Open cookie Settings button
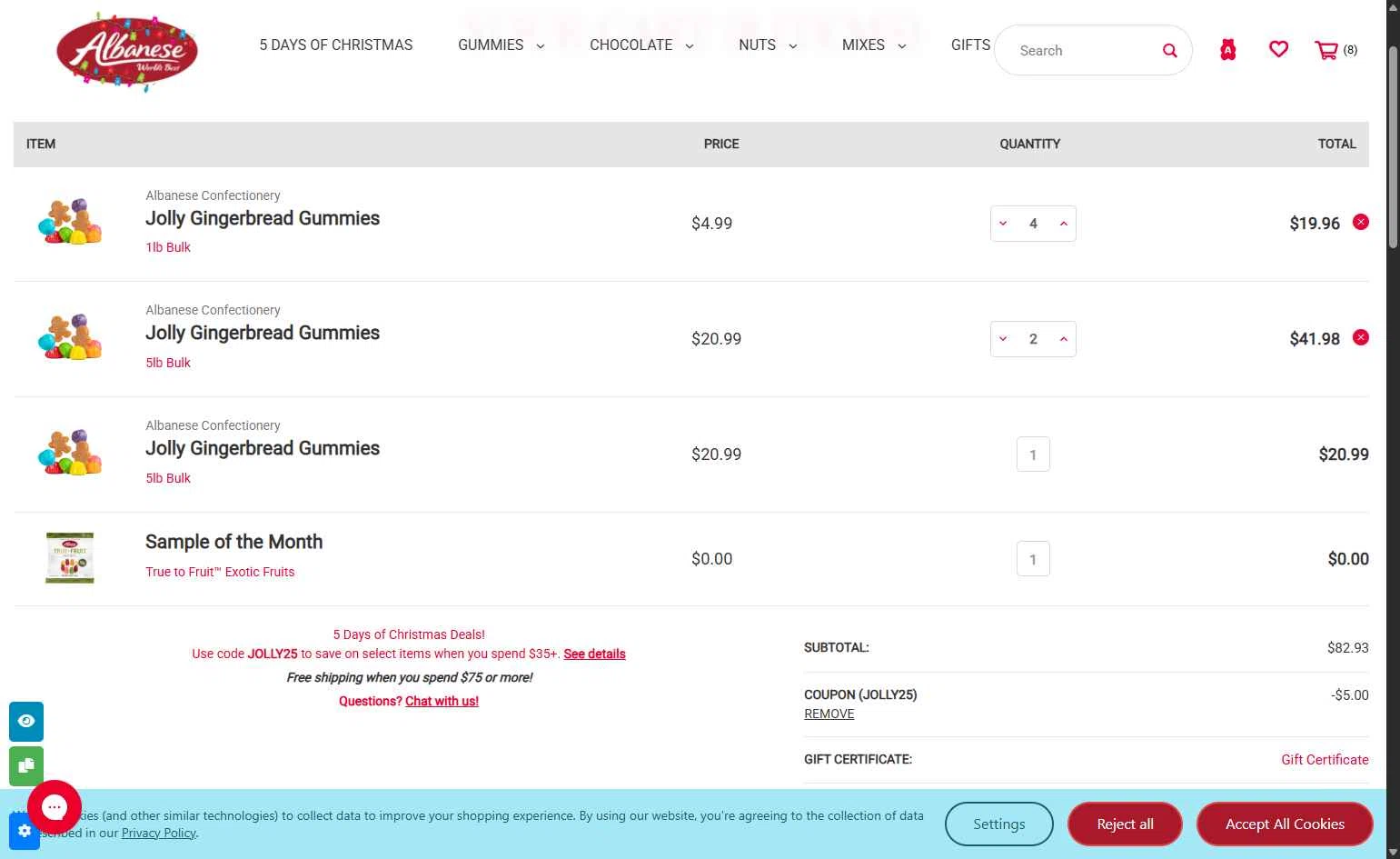This screenshot has height=859, width=1400. pyautogui.click(x=999, y=824)
